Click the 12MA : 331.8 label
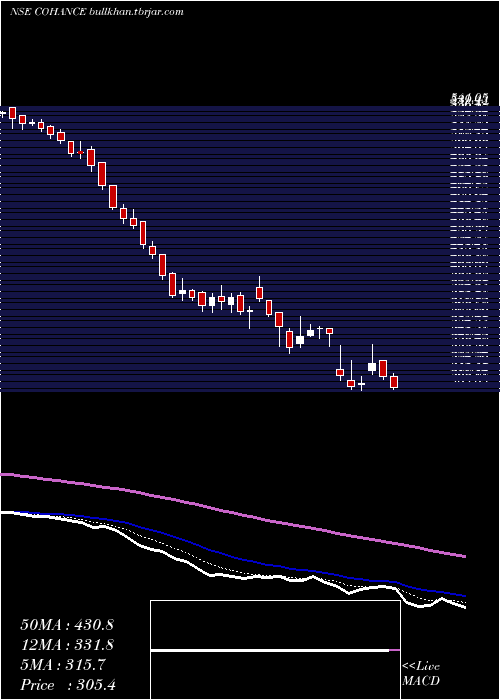 click(x=67, y=645)
